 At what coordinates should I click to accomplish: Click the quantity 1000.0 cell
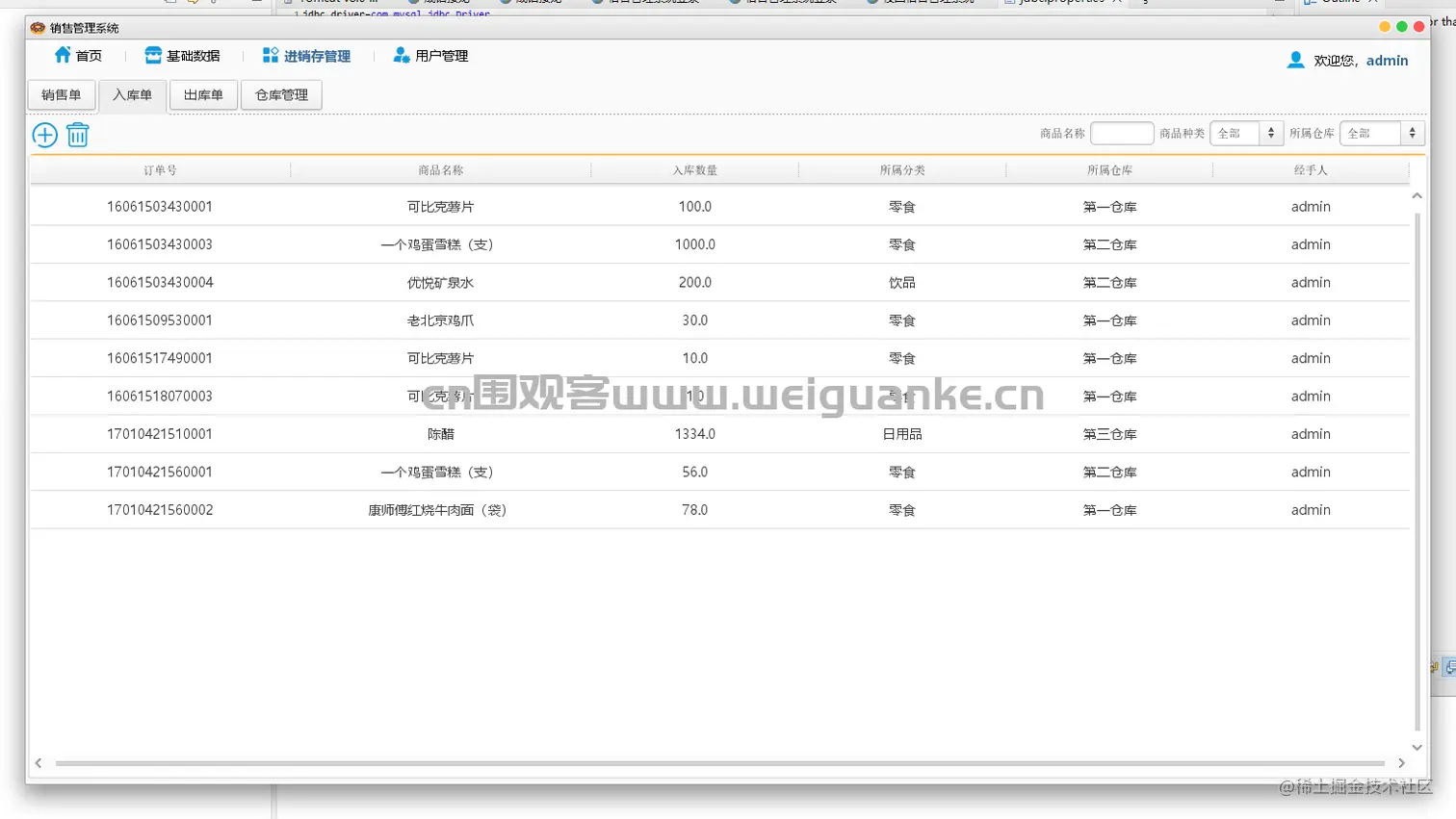(x=695, y=244)
